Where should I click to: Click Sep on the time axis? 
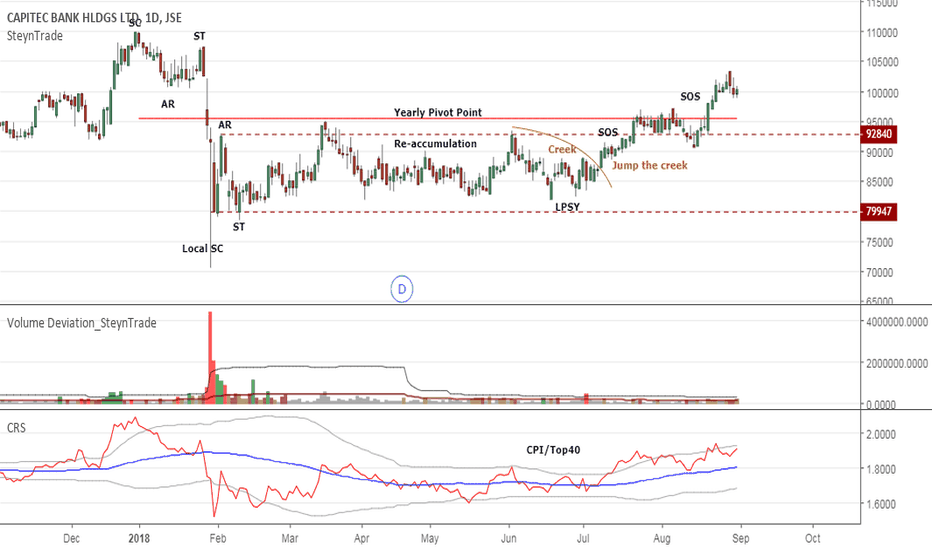[x=741, y=538]
